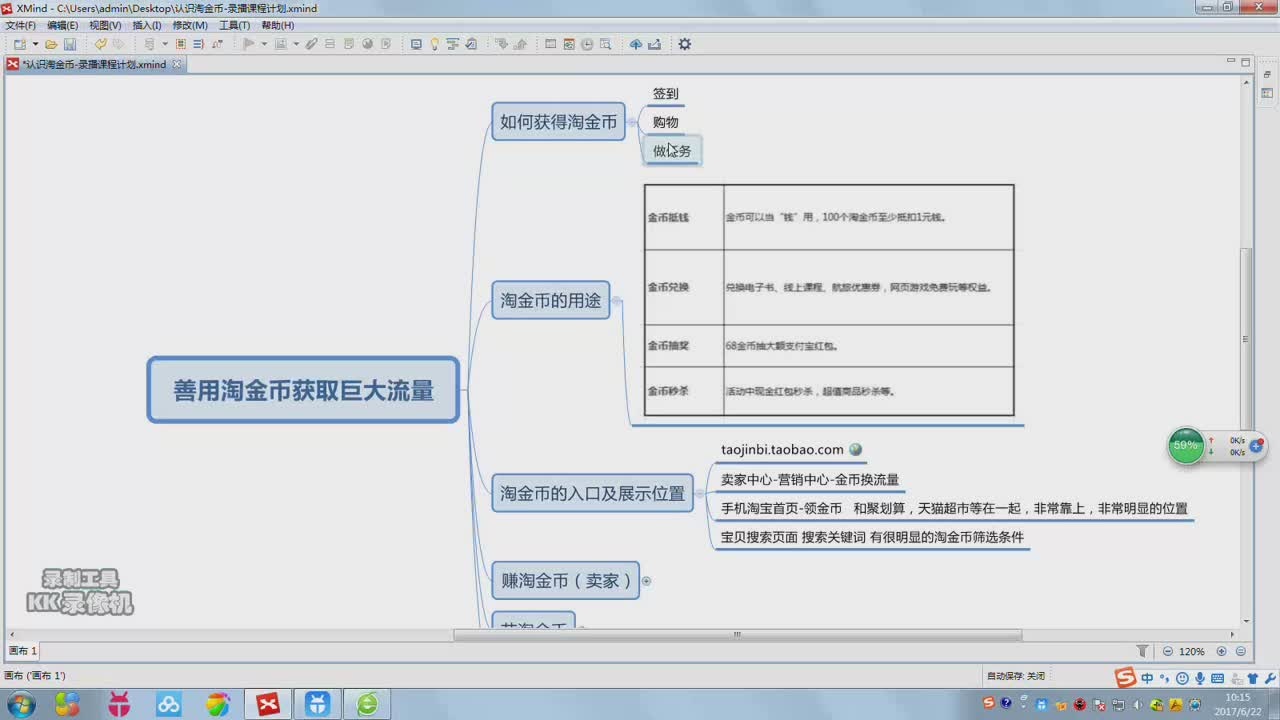
Task: Click the Summary toolbar icon
Action: click(198, 44)
